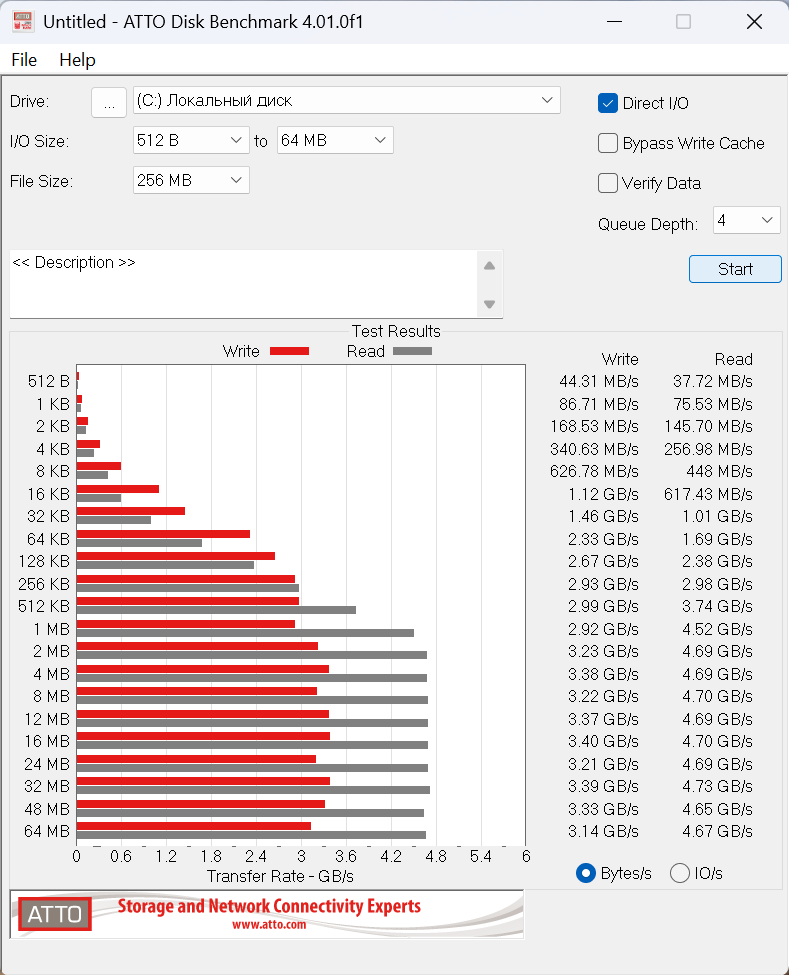Expand the 512 B I/O size dropdown
The width and height of the screenshot is (789, 975).
tap(191, 140)
